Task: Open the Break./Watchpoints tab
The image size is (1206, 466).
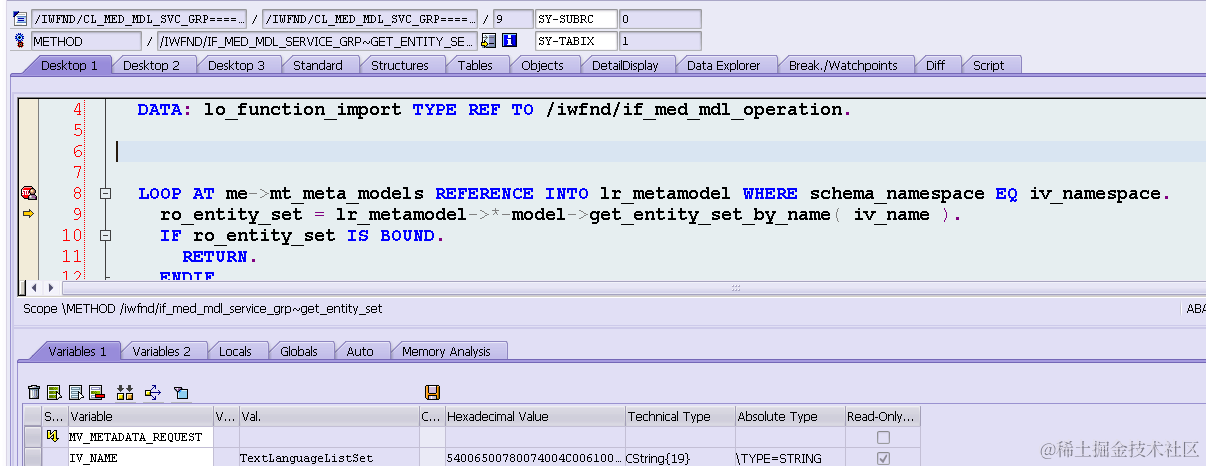Action: click(843, 65)
